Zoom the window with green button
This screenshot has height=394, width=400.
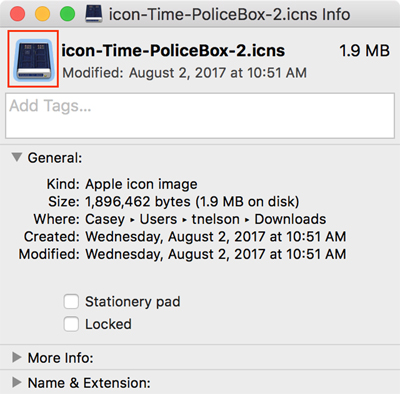68,14
